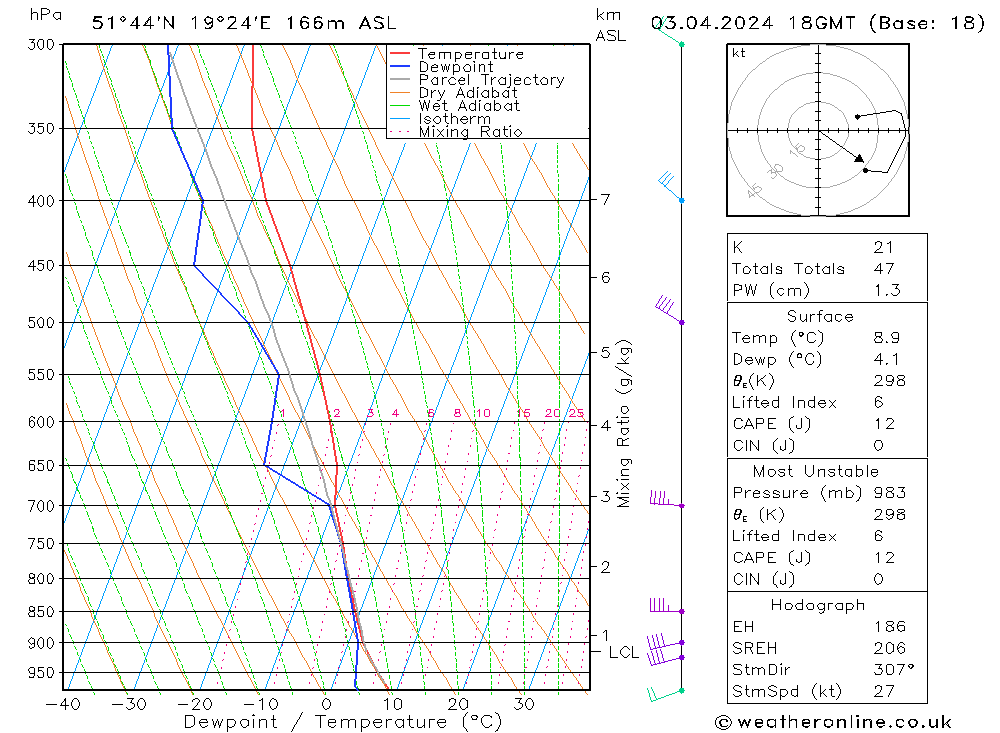Click the wind barb at 700 hPa
The width and height of the screenshot is (1000, 733).
pos(666,499)
